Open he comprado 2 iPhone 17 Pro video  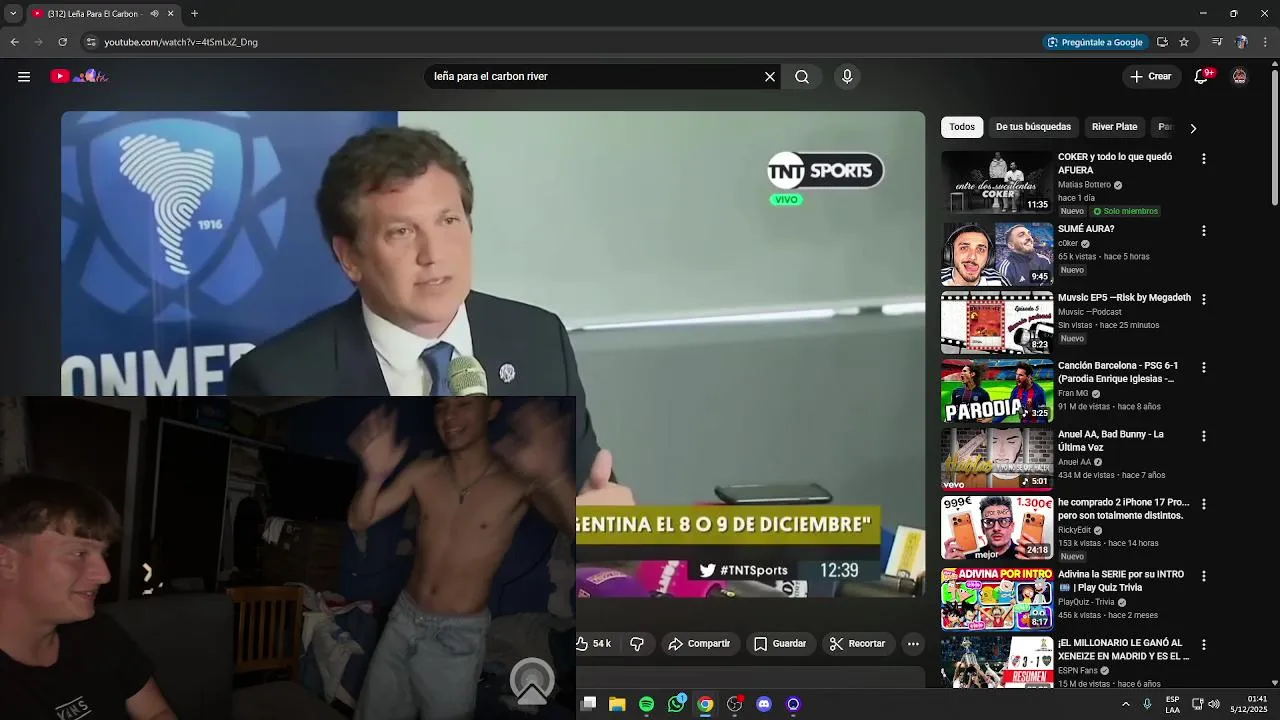(1123, 509)
